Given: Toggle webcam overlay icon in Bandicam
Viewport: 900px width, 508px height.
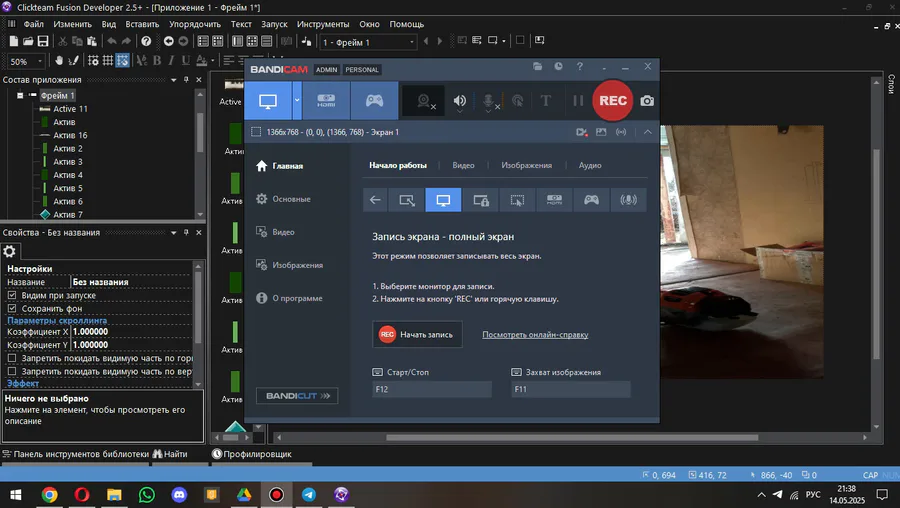Looking at the screenshot, I should tap(424, 101).
